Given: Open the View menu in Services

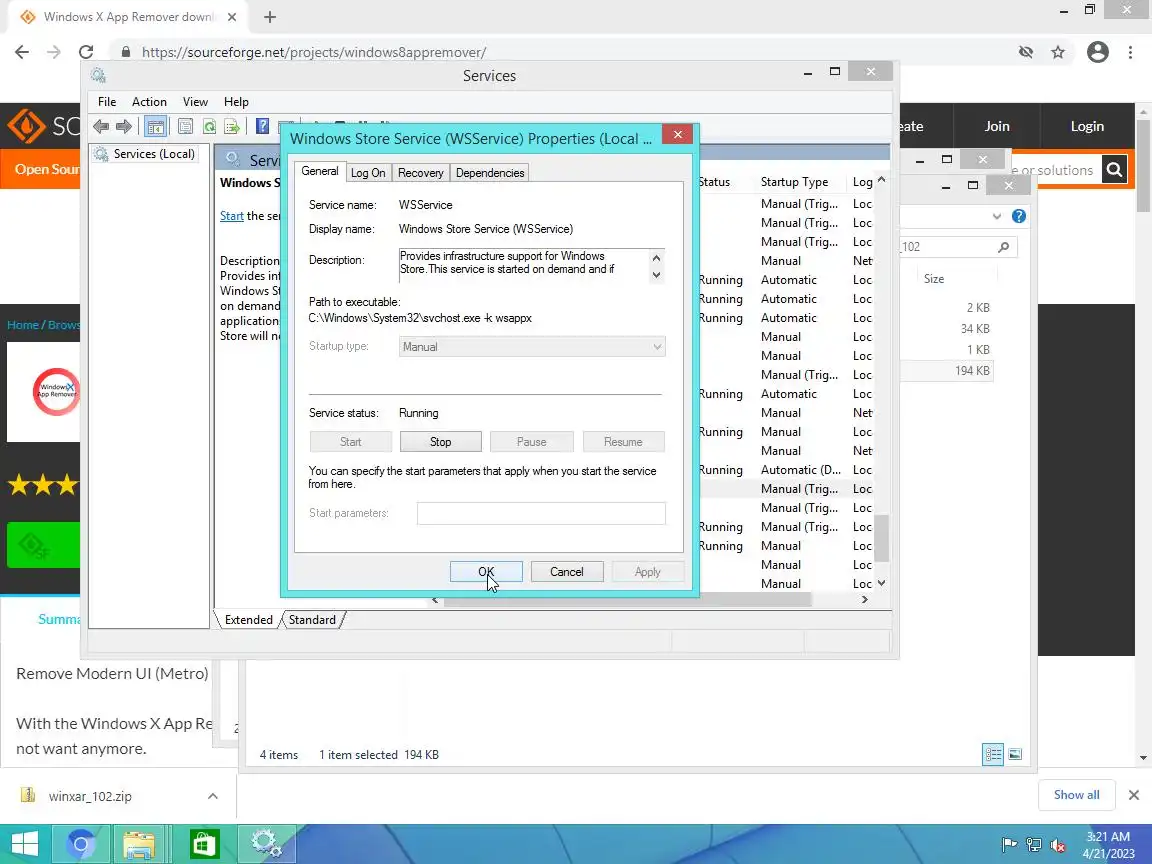Looking at the screenshot, I should click(x=195, y=101).
